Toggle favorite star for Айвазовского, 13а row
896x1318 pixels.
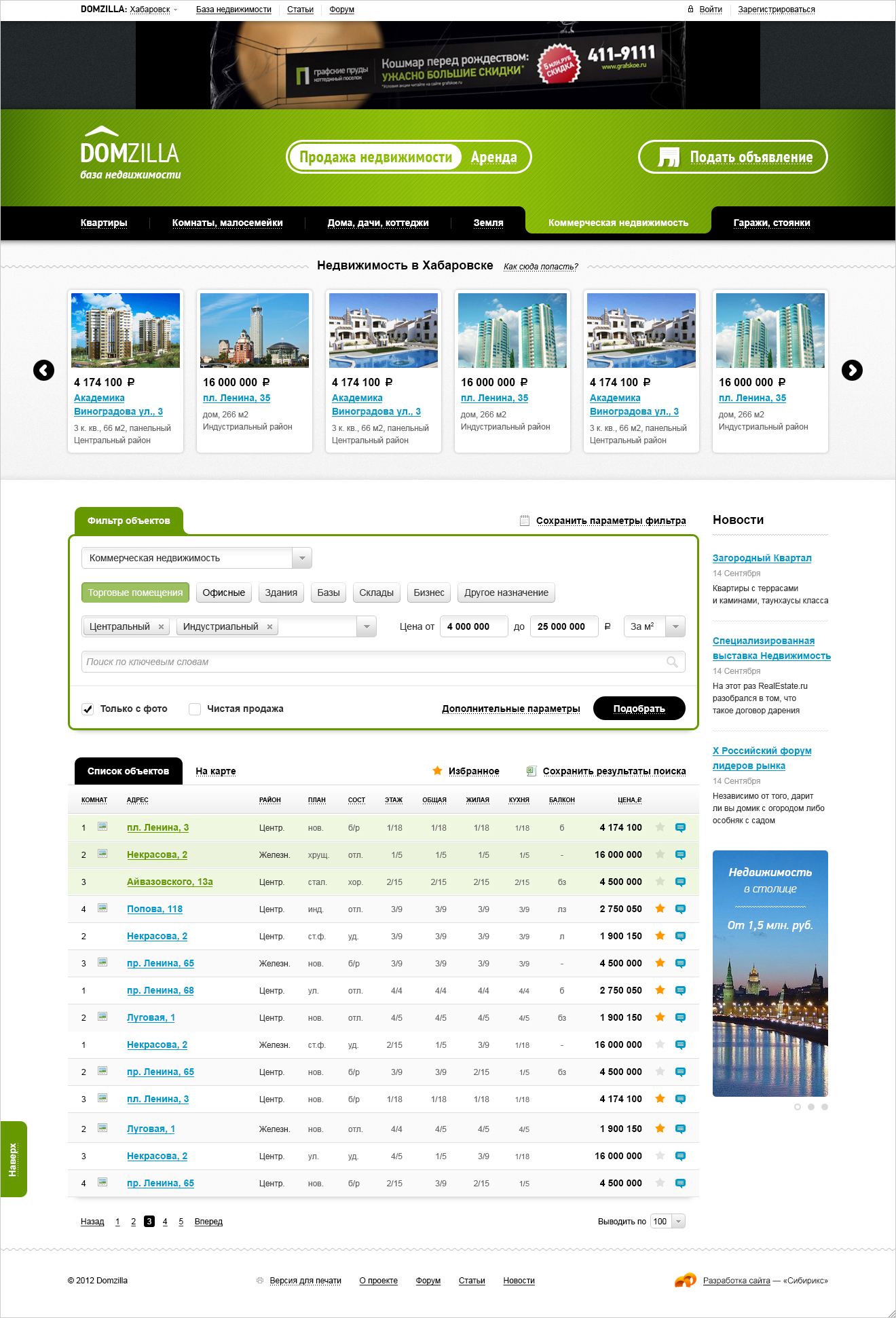[x=660, y=881]
